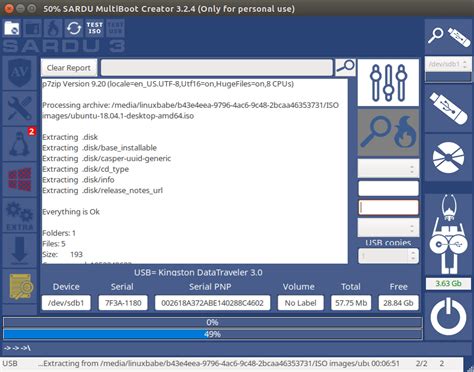Click the burn flame toolbar icon
The width and height of the screenshot is (474, 372).
tap(53, 28)
